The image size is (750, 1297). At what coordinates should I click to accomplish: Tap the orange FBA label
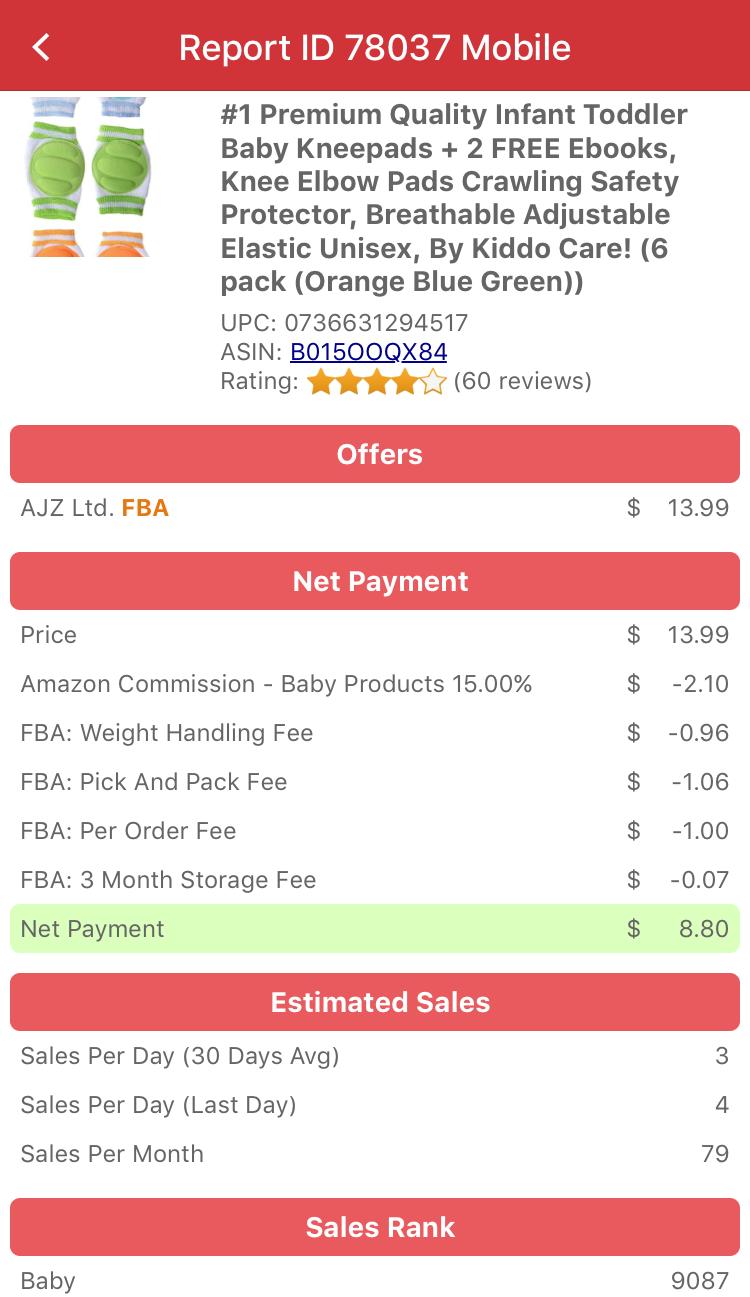tap(145, 508)
